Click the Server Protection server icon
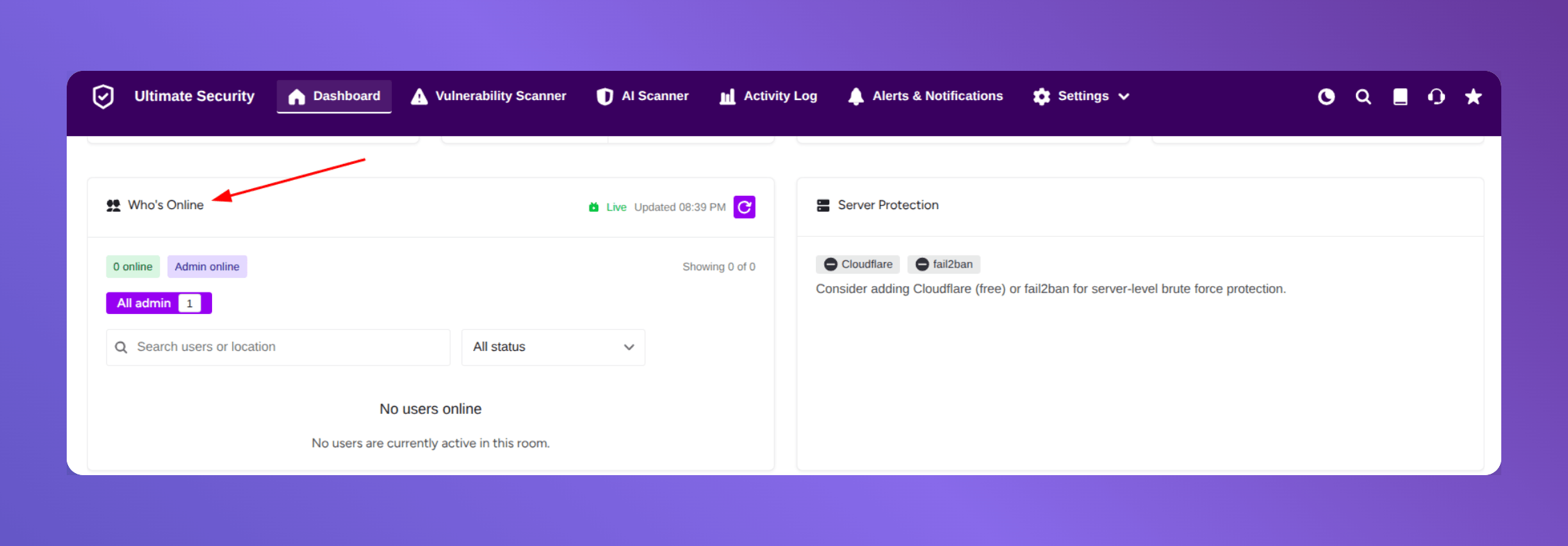 (823, 206)
